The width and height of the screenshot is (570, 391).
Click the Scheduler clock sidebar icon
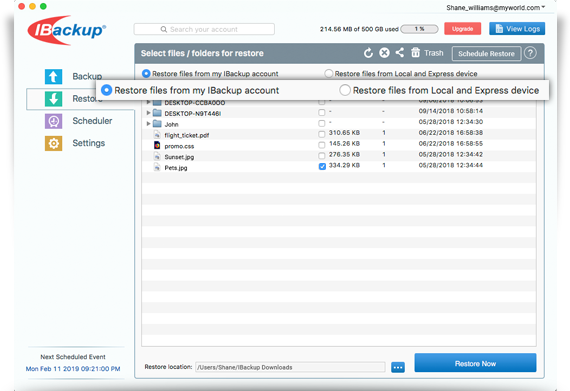click(53, 121)
